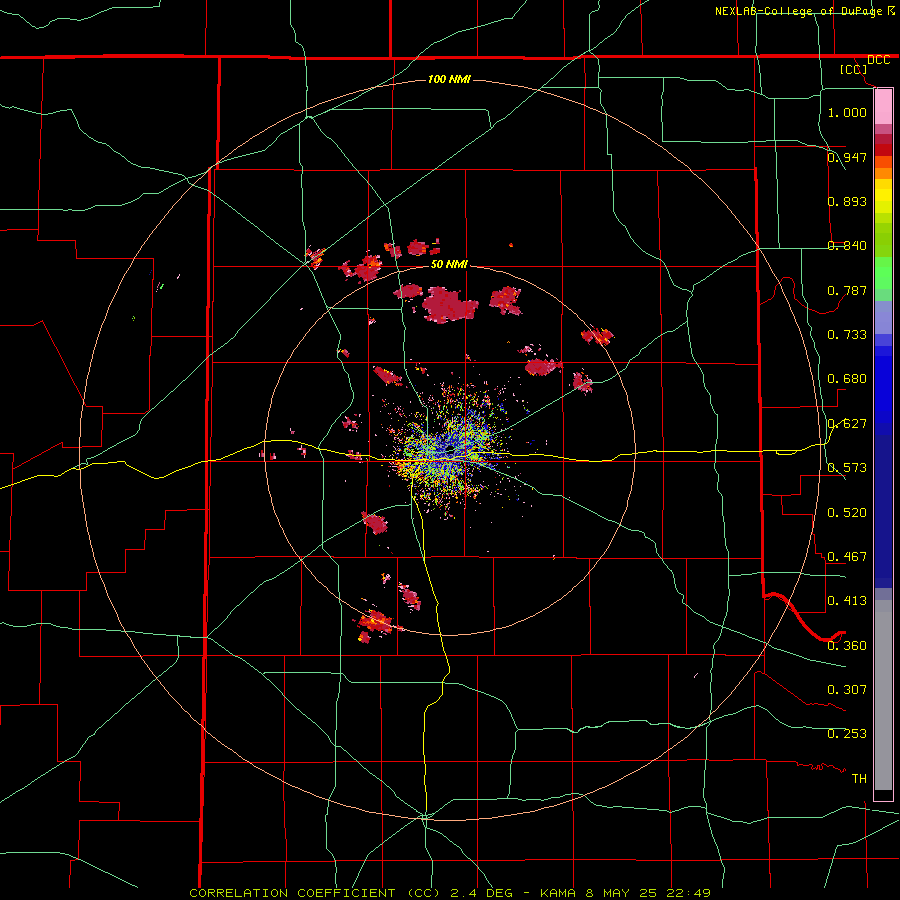Click the 100 NMI range ring label
900x900 pixels.
coord(449,79)
